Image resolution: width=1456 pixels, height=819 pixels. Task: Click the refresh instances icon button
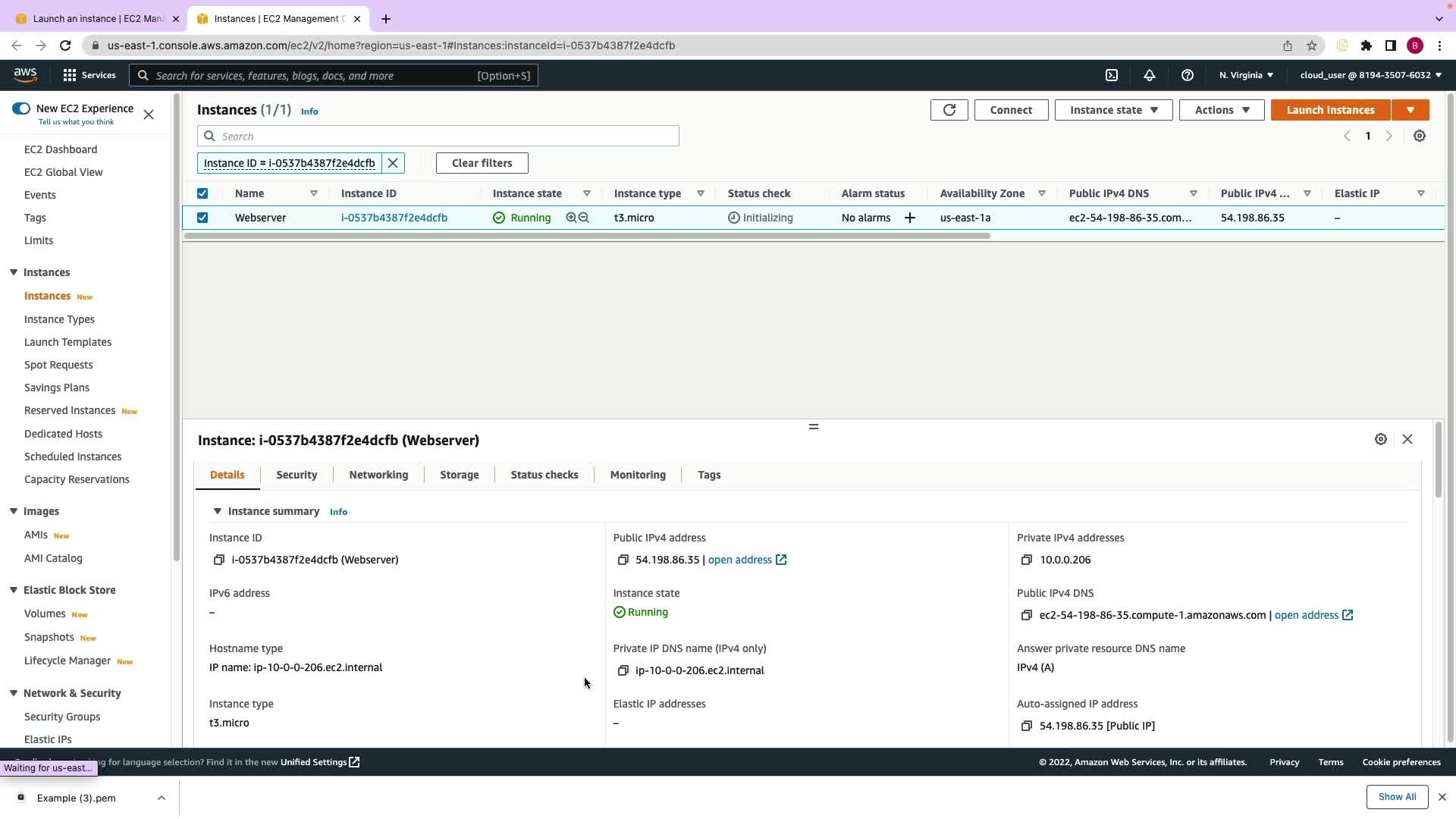(x=949, y=110)
